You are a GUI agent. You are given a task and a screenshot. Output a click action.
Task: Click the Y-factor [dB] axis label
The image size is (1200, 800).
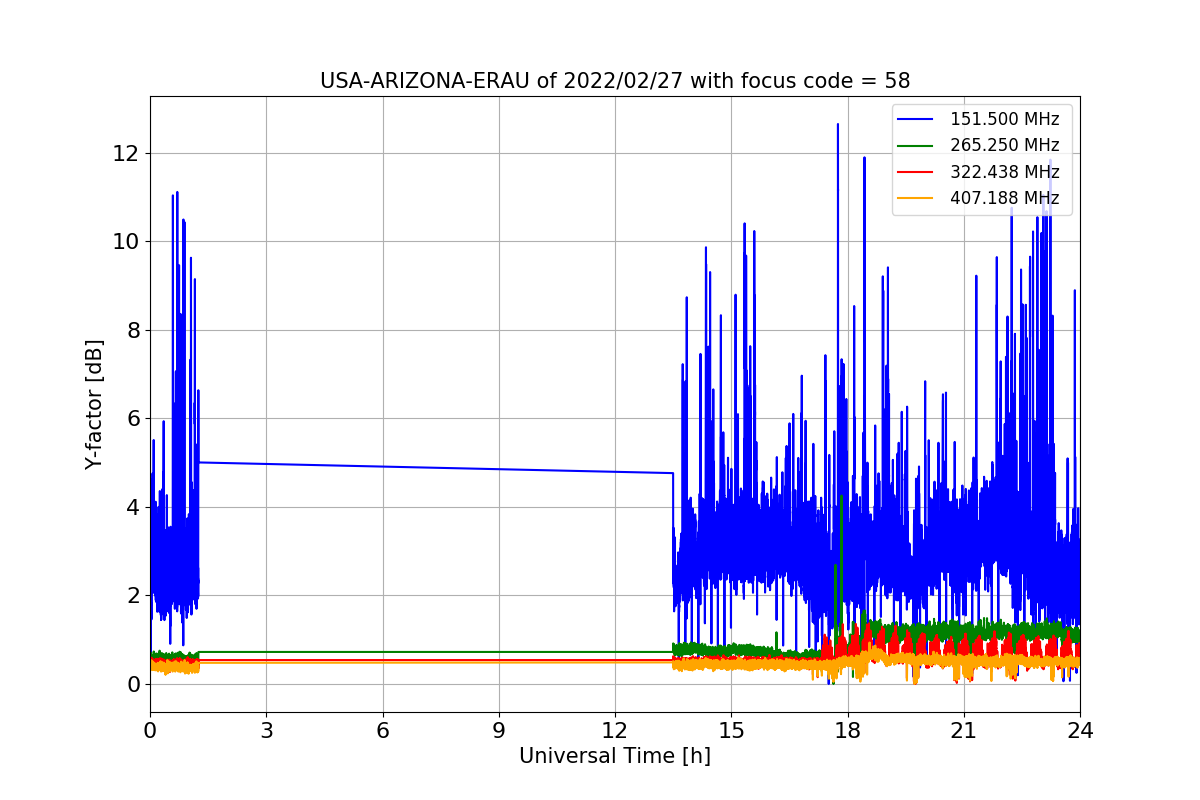click(95, 404)
